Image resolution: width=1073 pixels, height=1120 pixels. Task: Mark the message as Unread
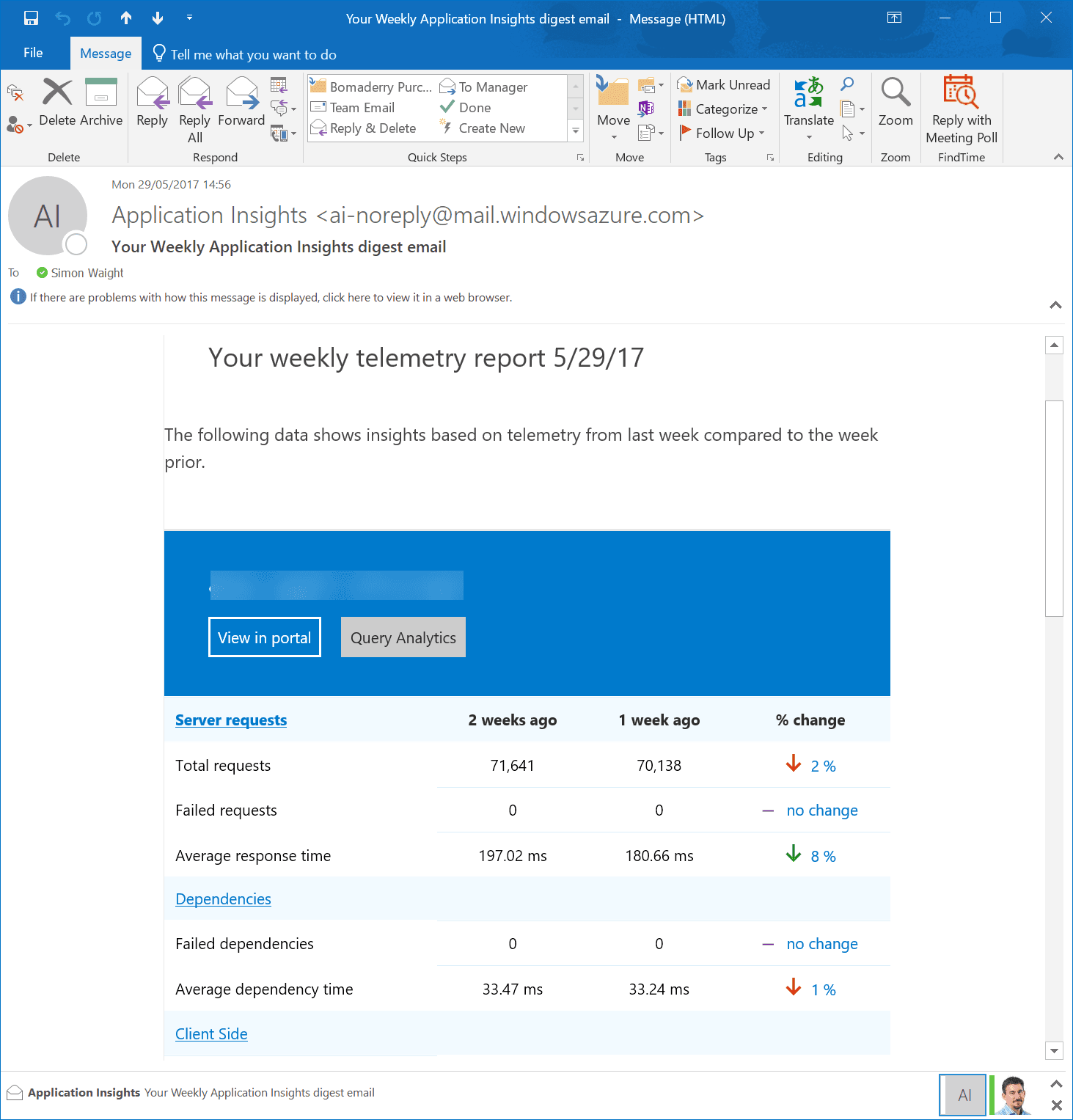[724, 85]
